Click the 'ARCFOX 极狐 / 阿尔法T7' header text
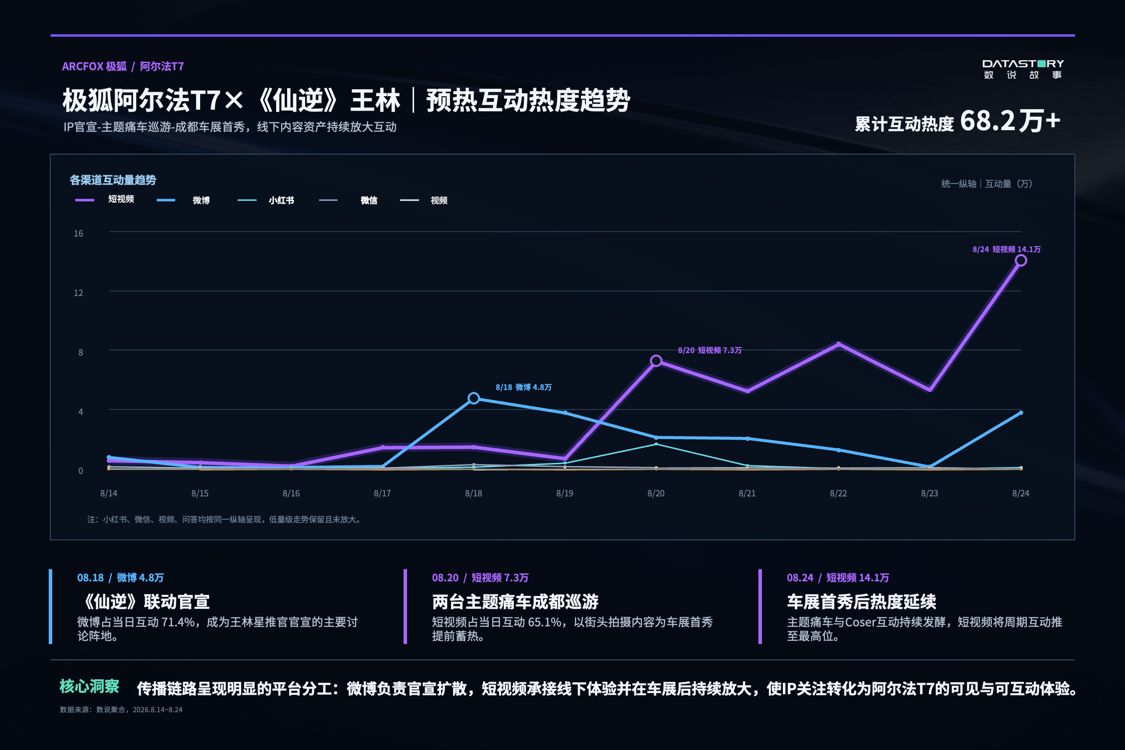The image size is (1125, 750). point(123,66)
